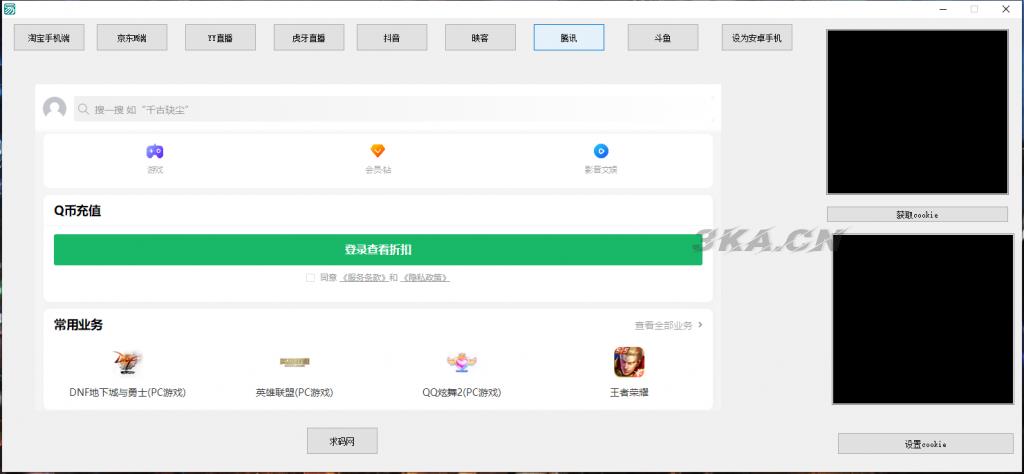Click DNF地下城与勇士(PC游戏) label
This screenshot has height=474, width=1024.
coord(127,392)
